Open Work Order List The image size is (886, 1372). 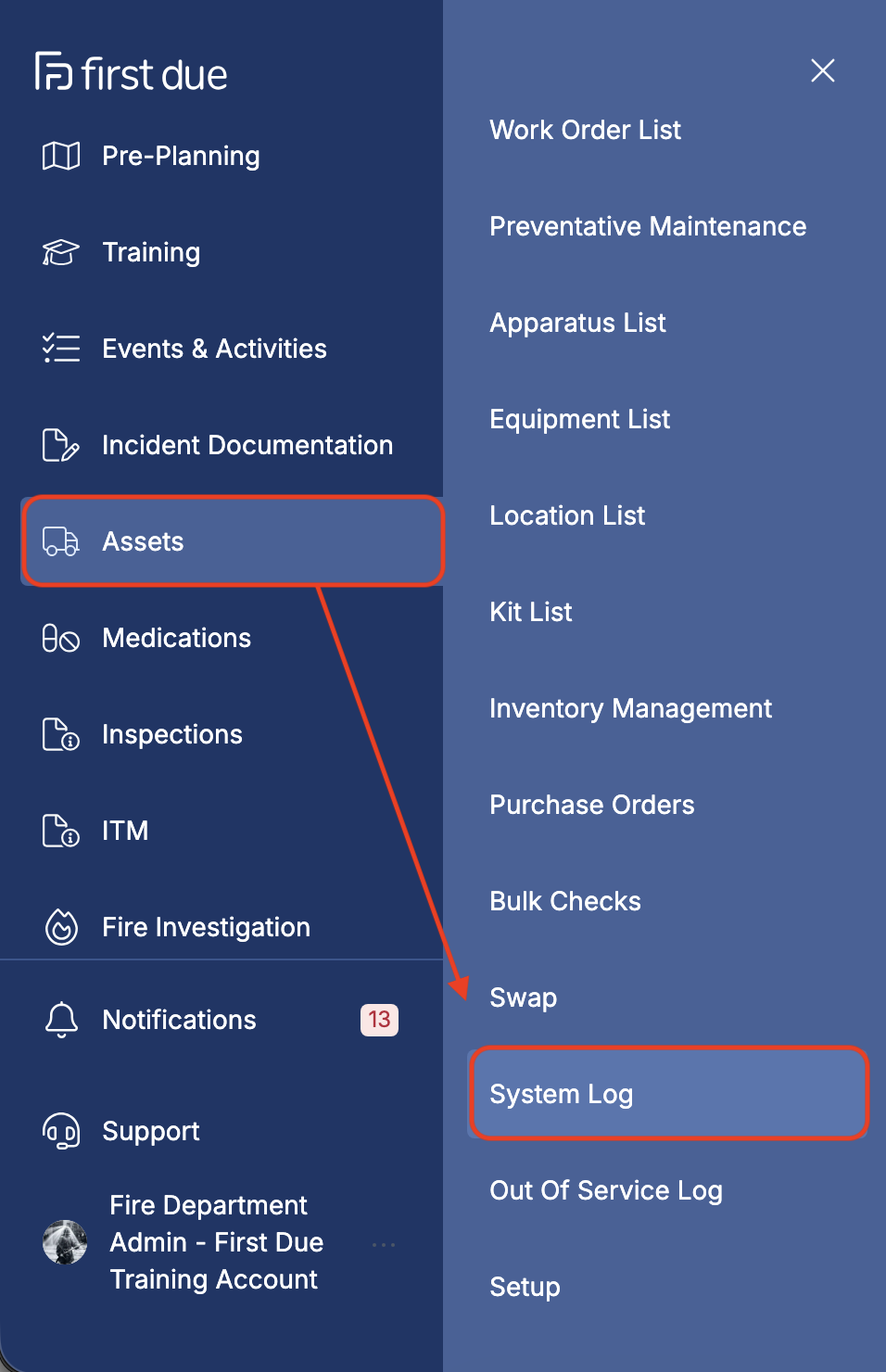click(585, 130)
